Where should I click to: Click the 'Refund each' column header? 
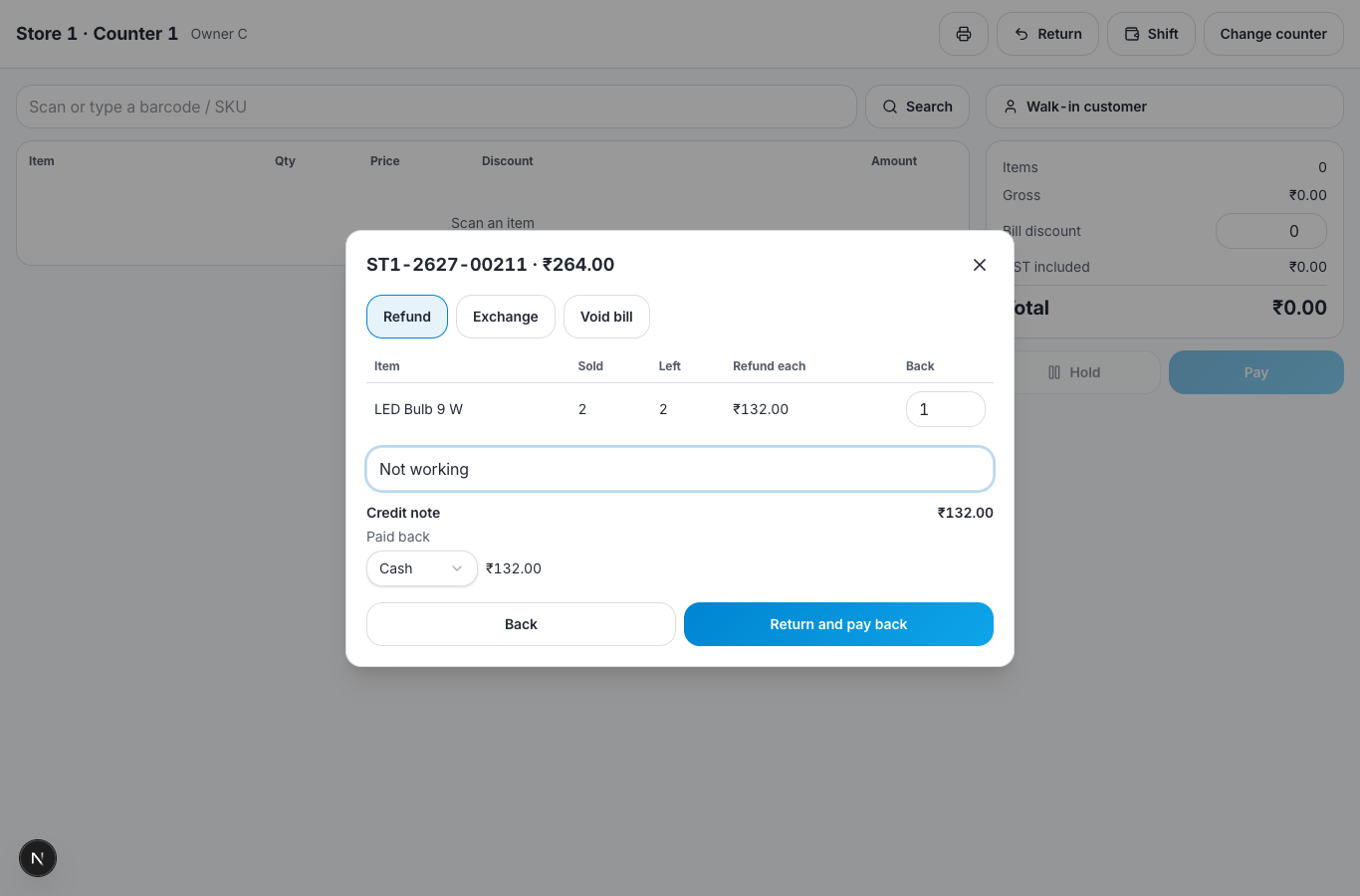tap(769, 366)
